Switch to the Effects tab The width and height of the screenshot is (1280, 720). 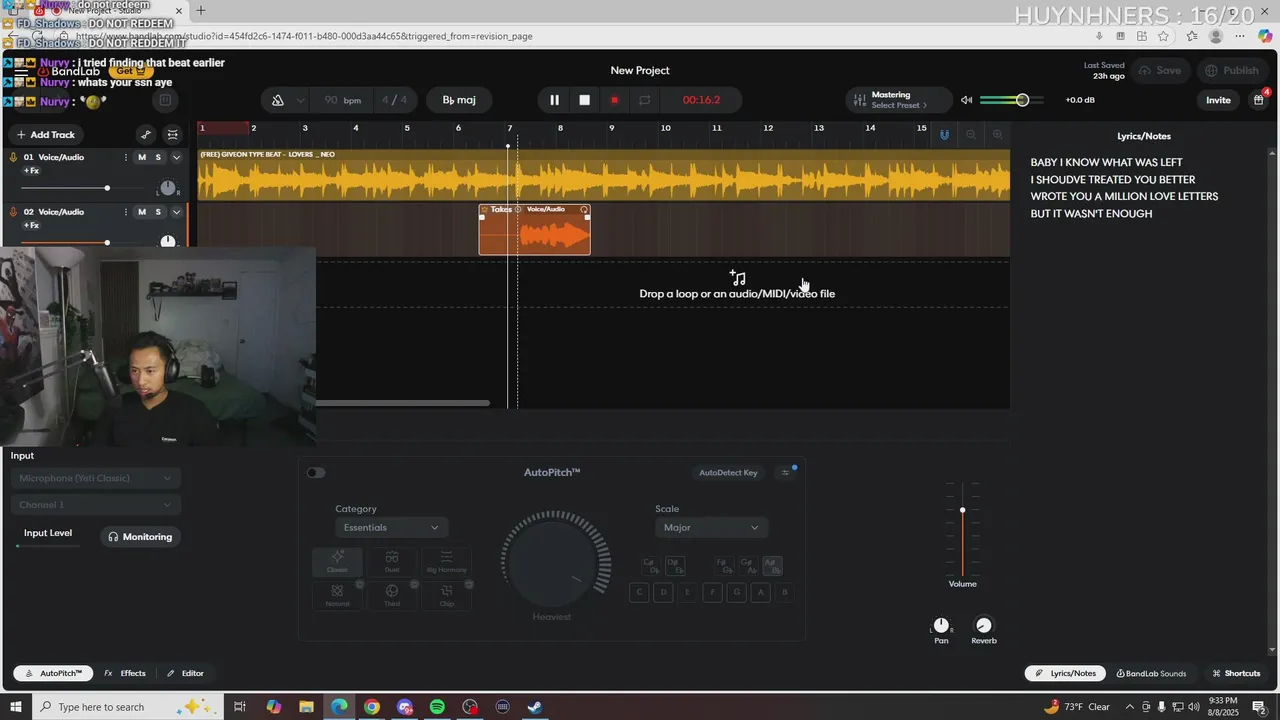(x=125, y=673)
